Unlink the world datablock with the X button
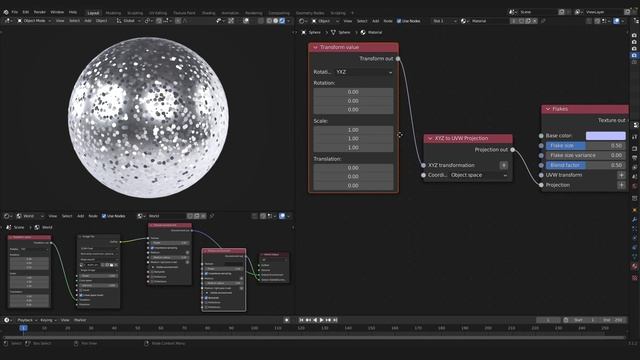This screenshot has height=360, width=640. 203,216
